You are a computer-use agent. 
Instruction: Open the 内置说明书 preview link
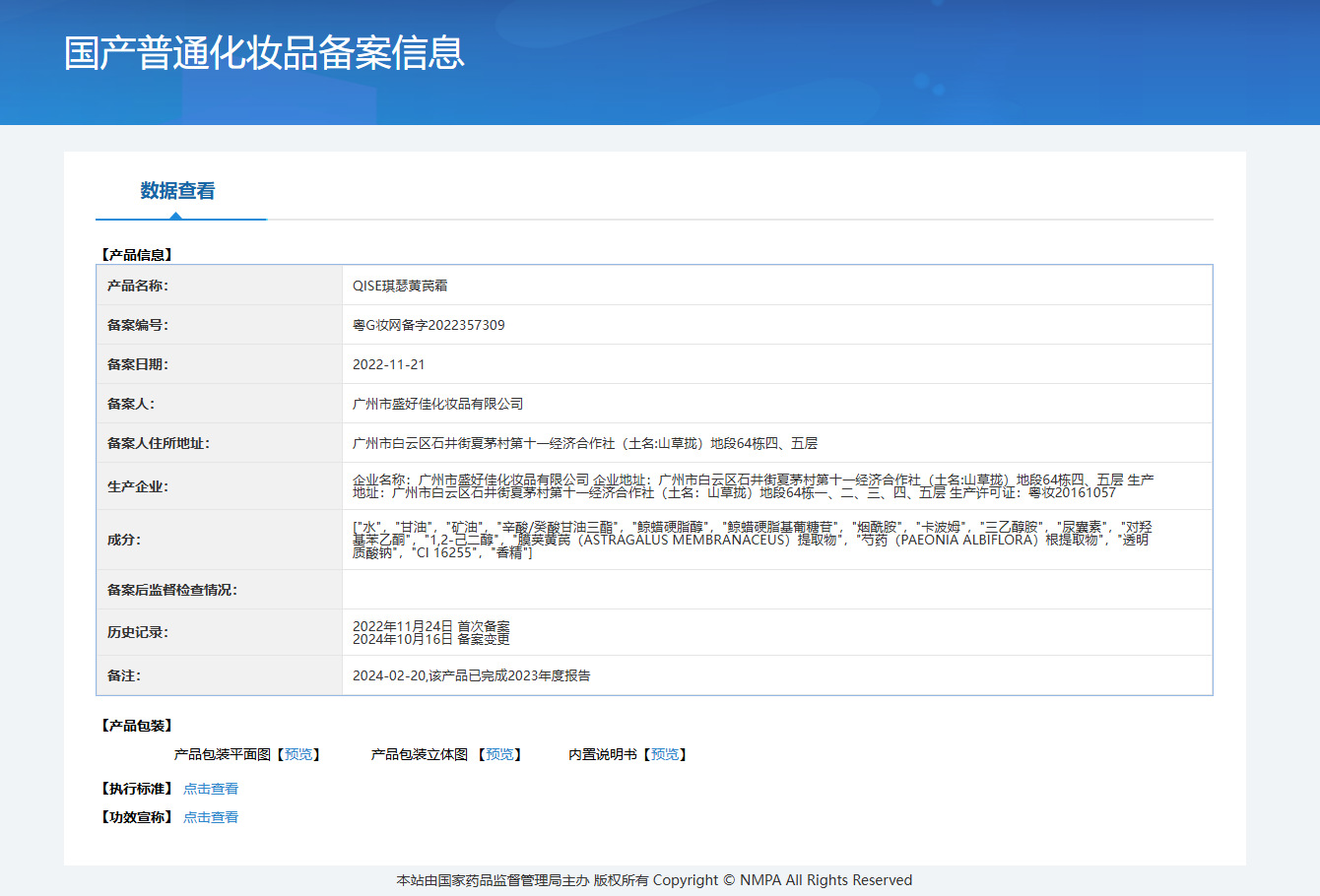pyautogui.click(x=665, y=754)
